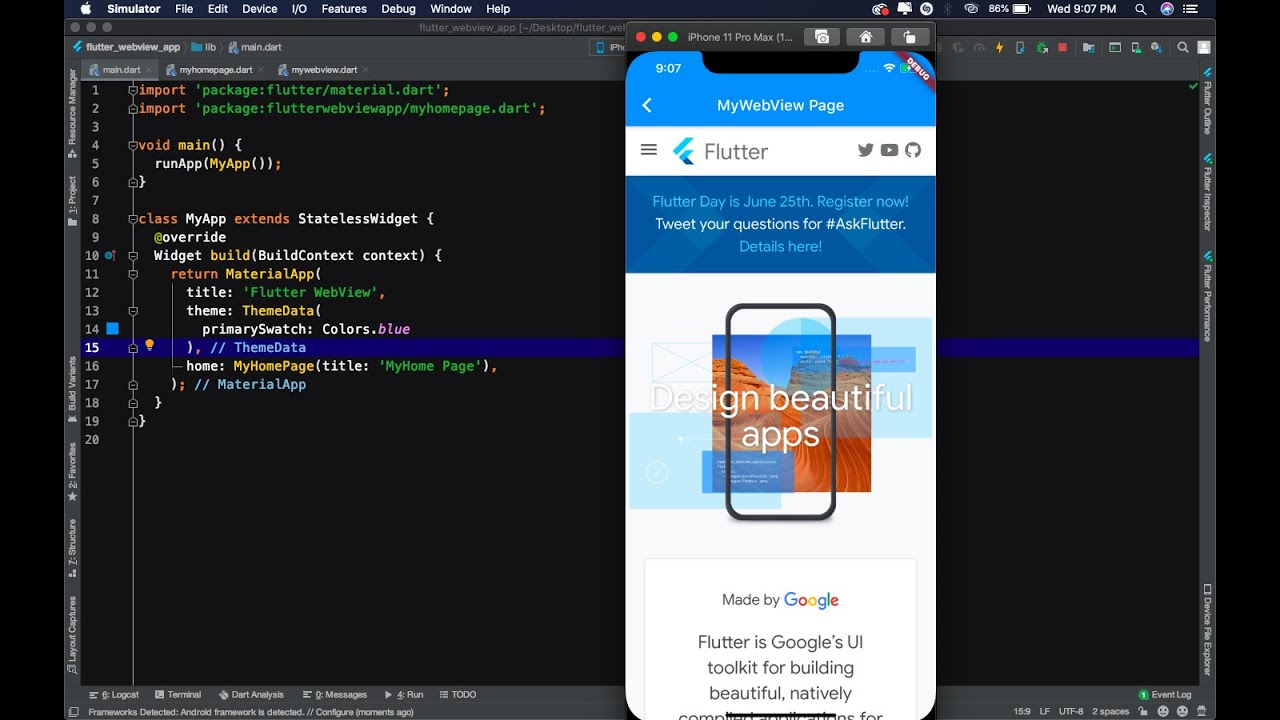This screenshot has height=720, width=1280.
Task: Open the Window menu in menu bar
Action: 451,9
